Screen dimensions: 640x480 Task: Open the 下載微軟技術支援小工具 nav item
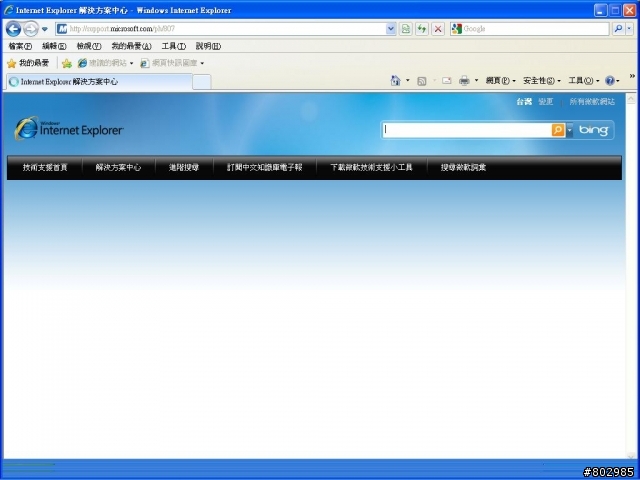coord(371,167)
